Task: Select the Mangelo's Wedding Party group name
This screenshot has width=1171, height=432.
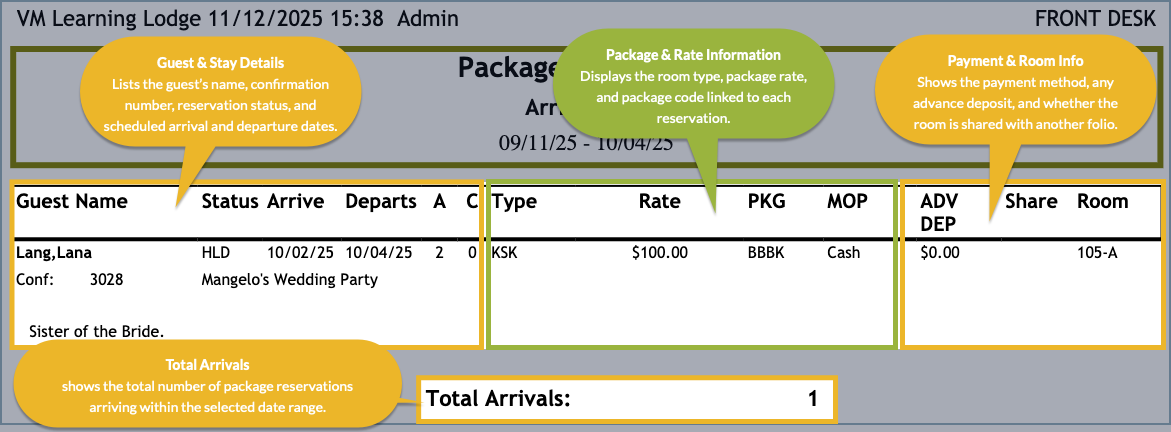Action: (x=290, y=280)
